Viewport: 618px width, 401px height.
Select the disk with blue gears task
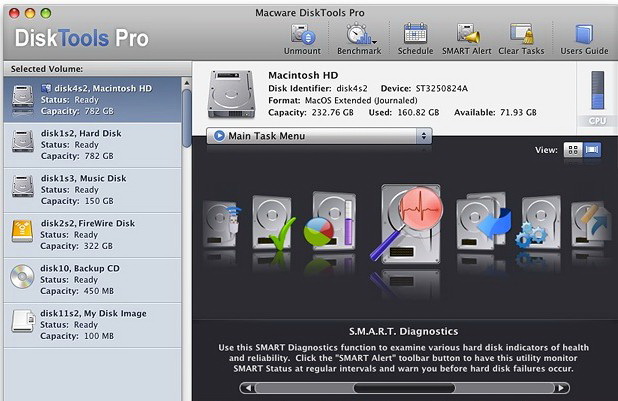538,224
